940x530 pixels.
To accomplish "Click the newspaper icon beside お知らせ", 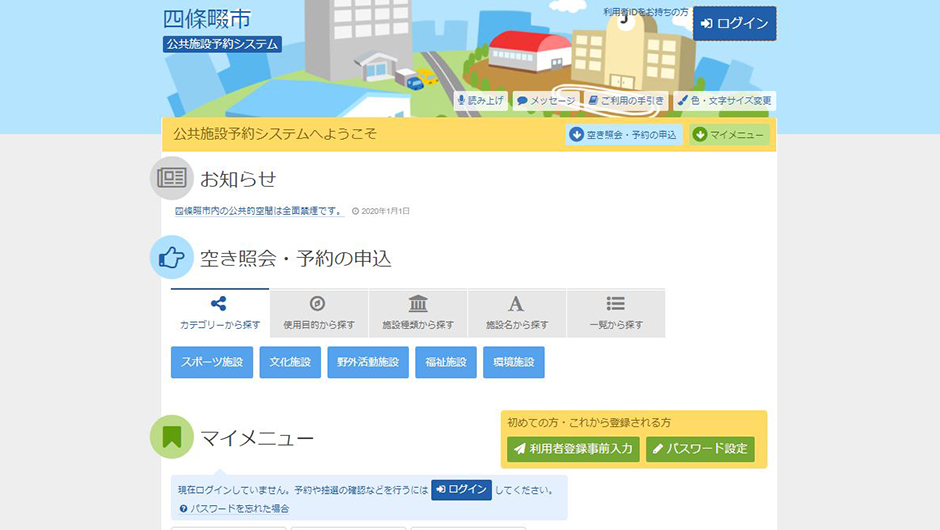I will tap(172, 178).
